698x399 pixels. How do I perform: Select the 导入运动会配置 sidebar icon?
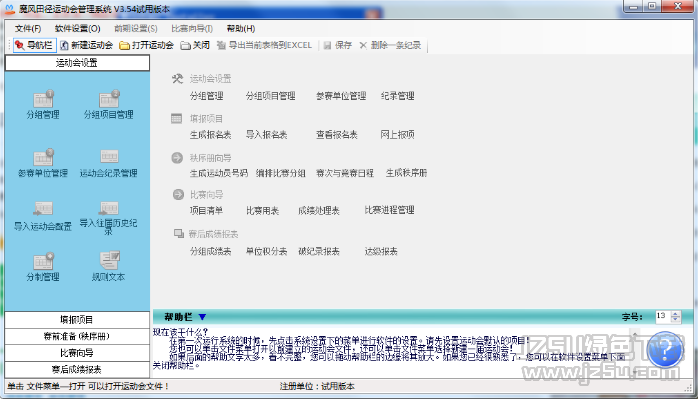43,216
